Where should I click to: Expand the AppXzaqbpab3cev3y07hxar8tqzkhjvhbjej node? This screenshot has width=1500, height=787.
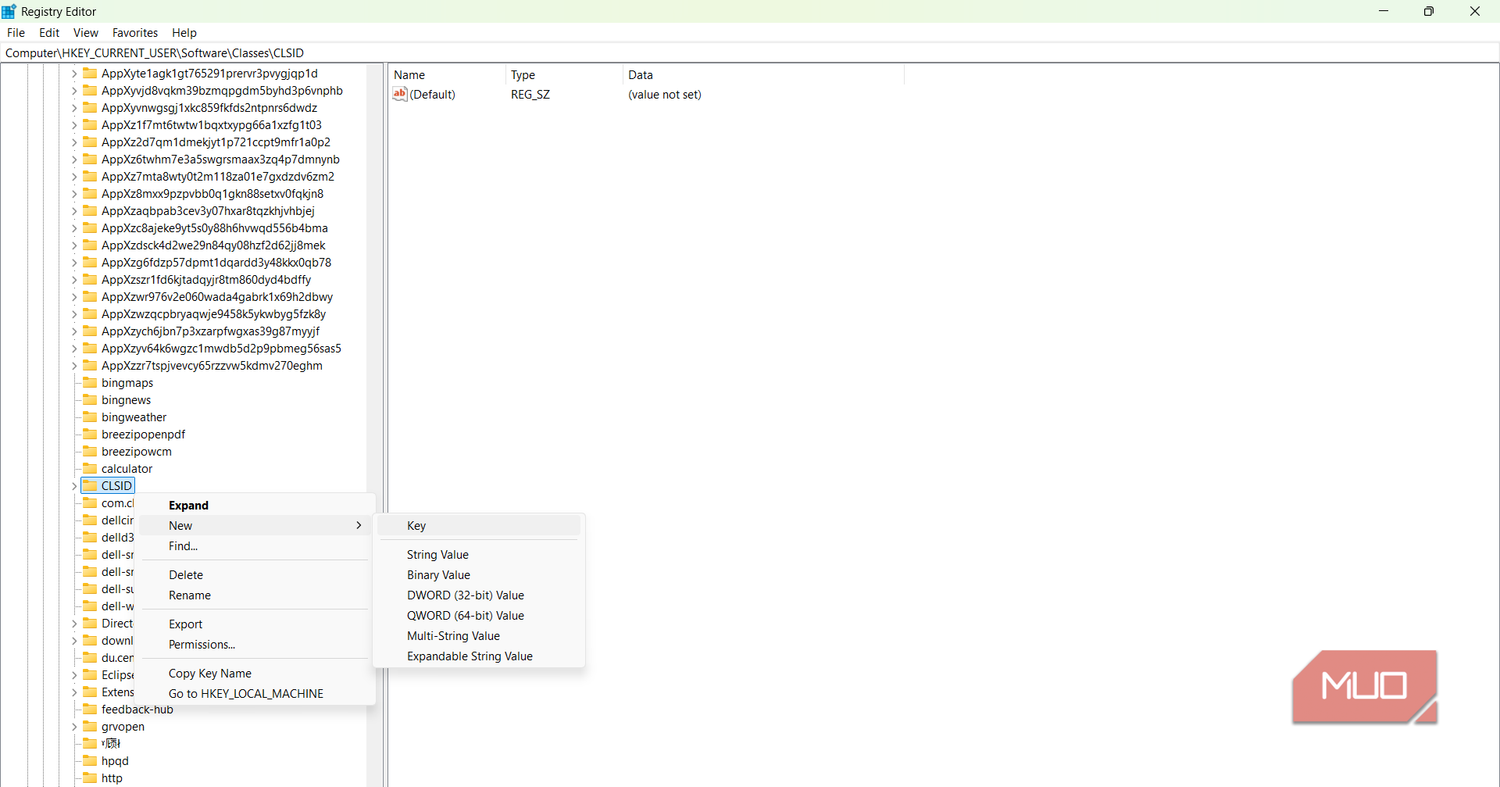(74, 211)
